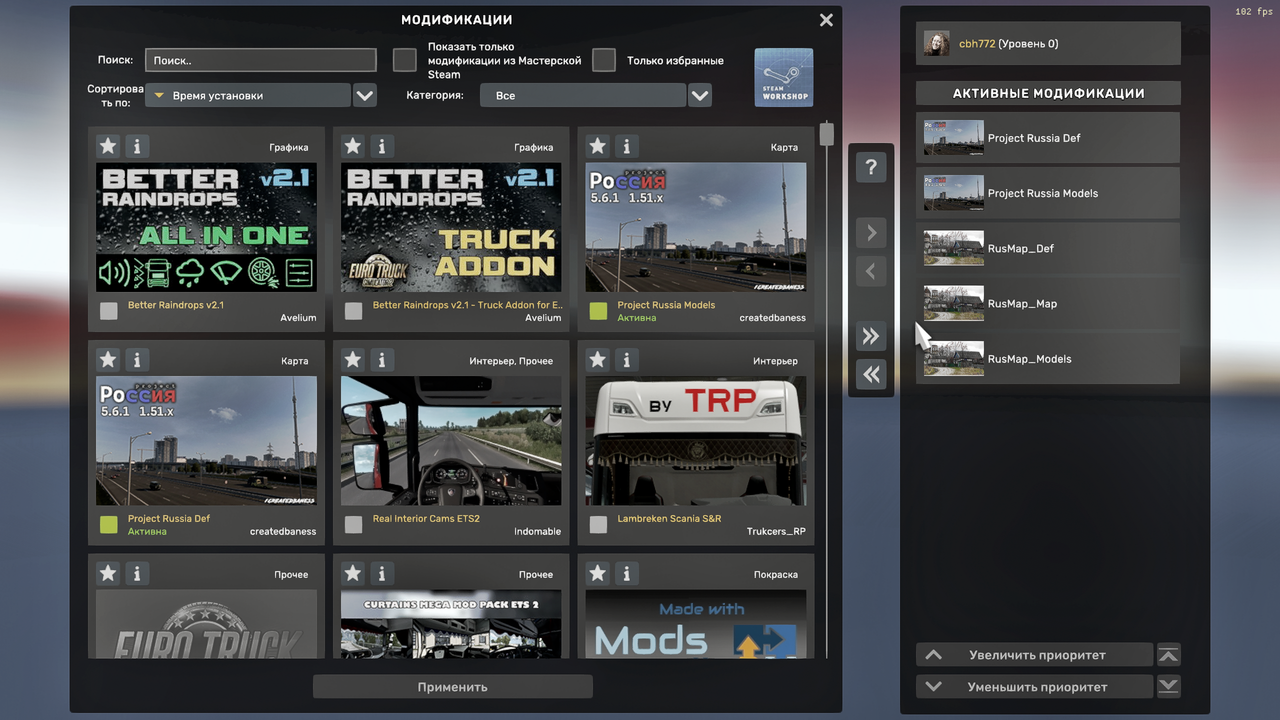The image size is (1280, 720).
Task: Toggle Только избранные checkbox
Action: pos(604,60)
